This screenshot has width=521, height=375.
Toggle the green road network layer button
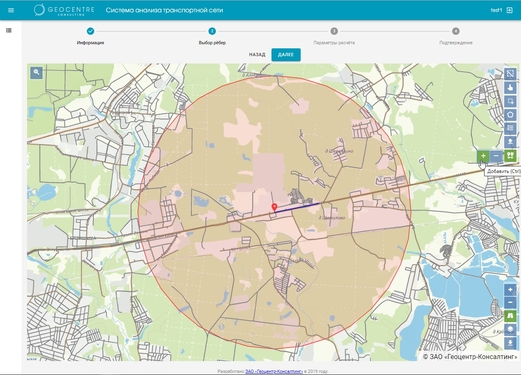[x=510, y=316]
